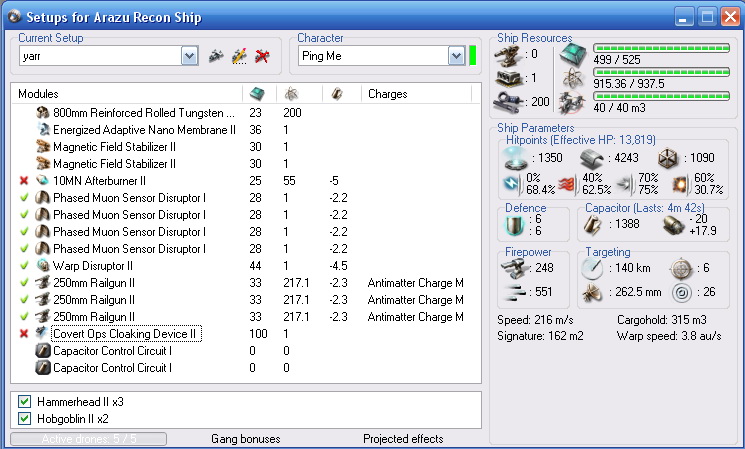
Task: Open the Character dropdown arrow
Action: [x=456, y=56]
